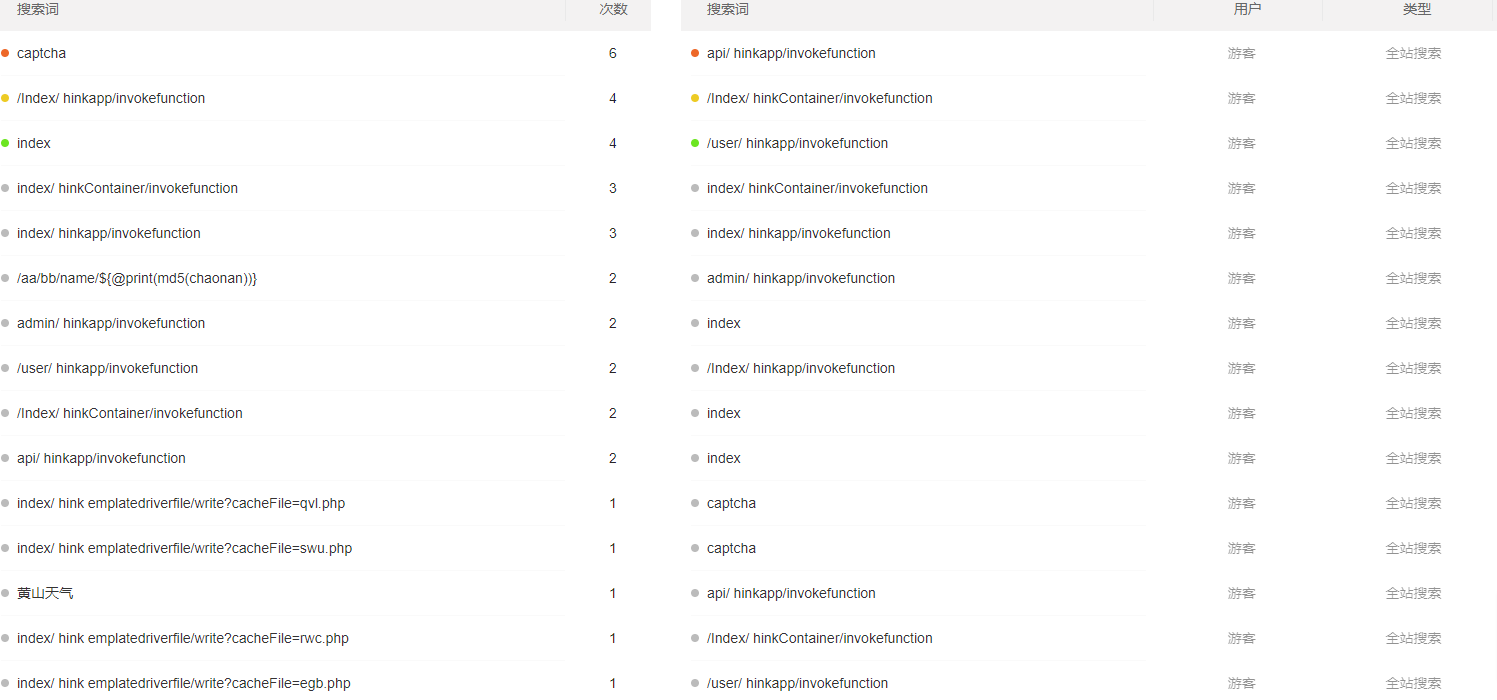Image resolution: width=1497 pixels, height=700 pixels.
Task: Open the cacheFile=qvl.php search term
Action: (x=181, y=503)
